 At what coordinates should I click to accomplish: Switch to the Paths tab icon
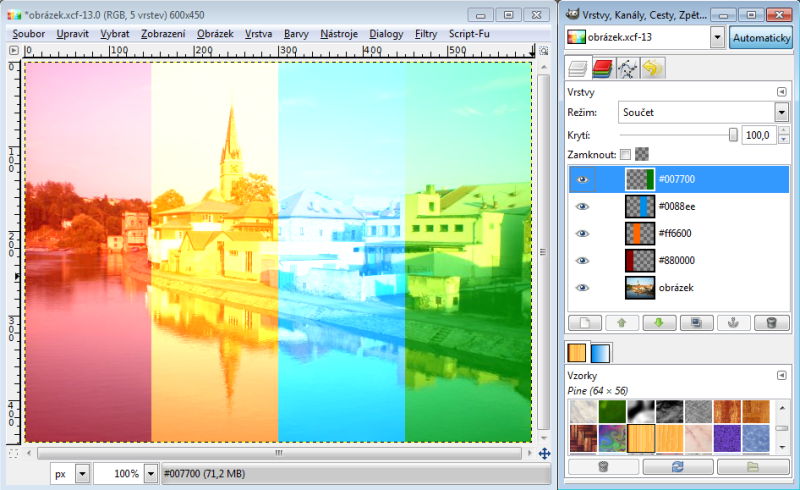[x=627, y=68]
